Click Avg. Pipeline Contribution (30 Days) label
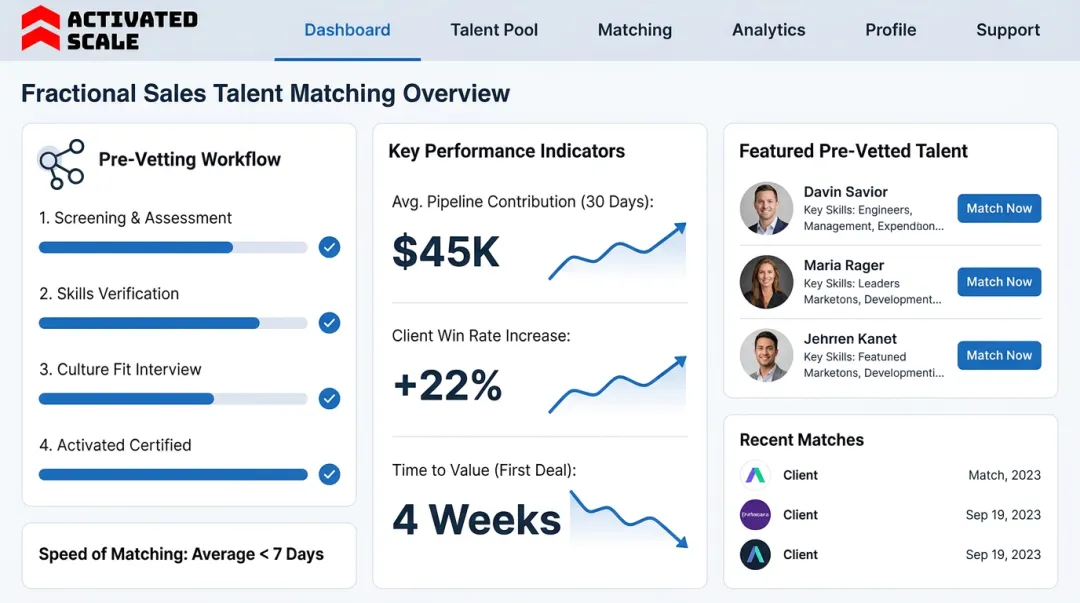Screen dimensions: 1080x603 point(523,202)
